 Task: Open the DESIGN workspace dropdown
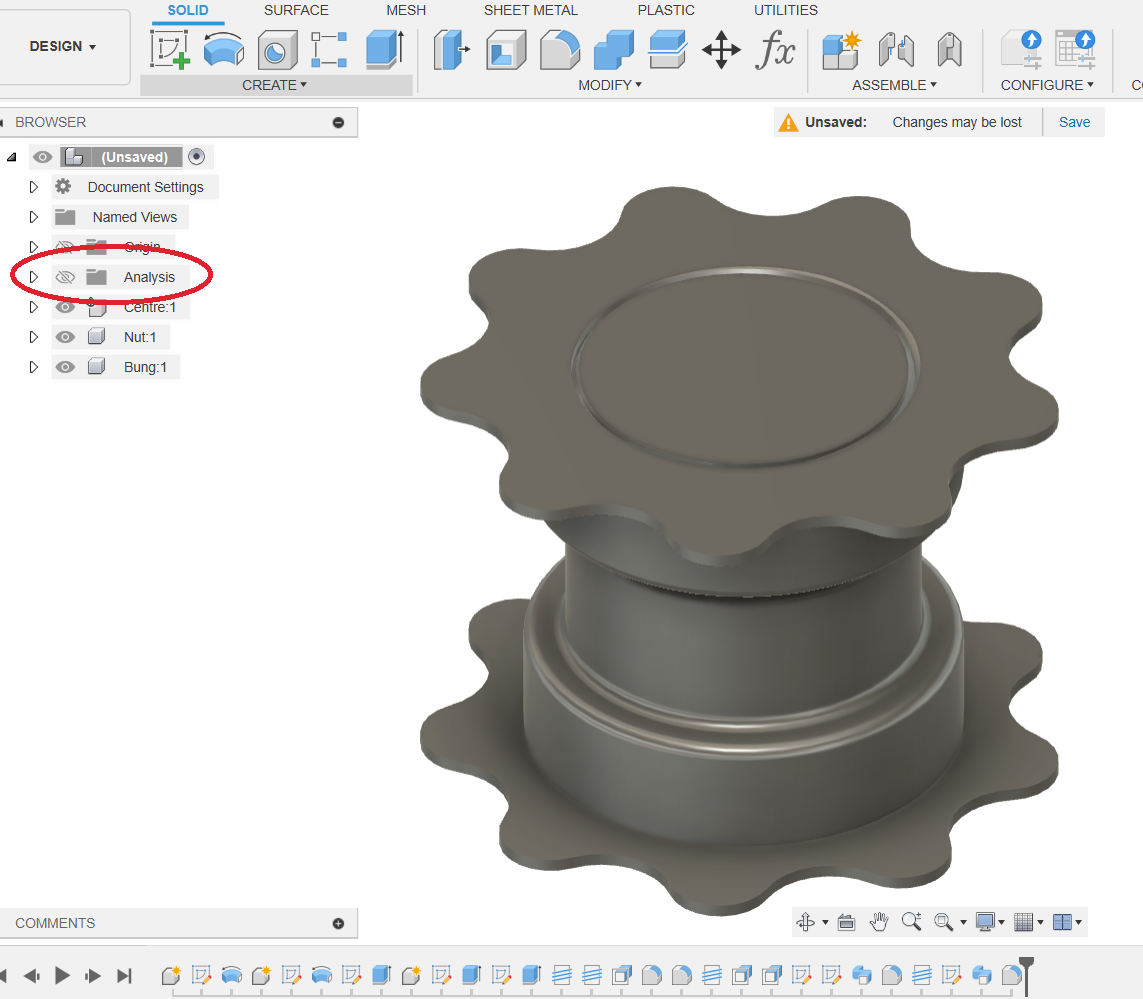63,47
